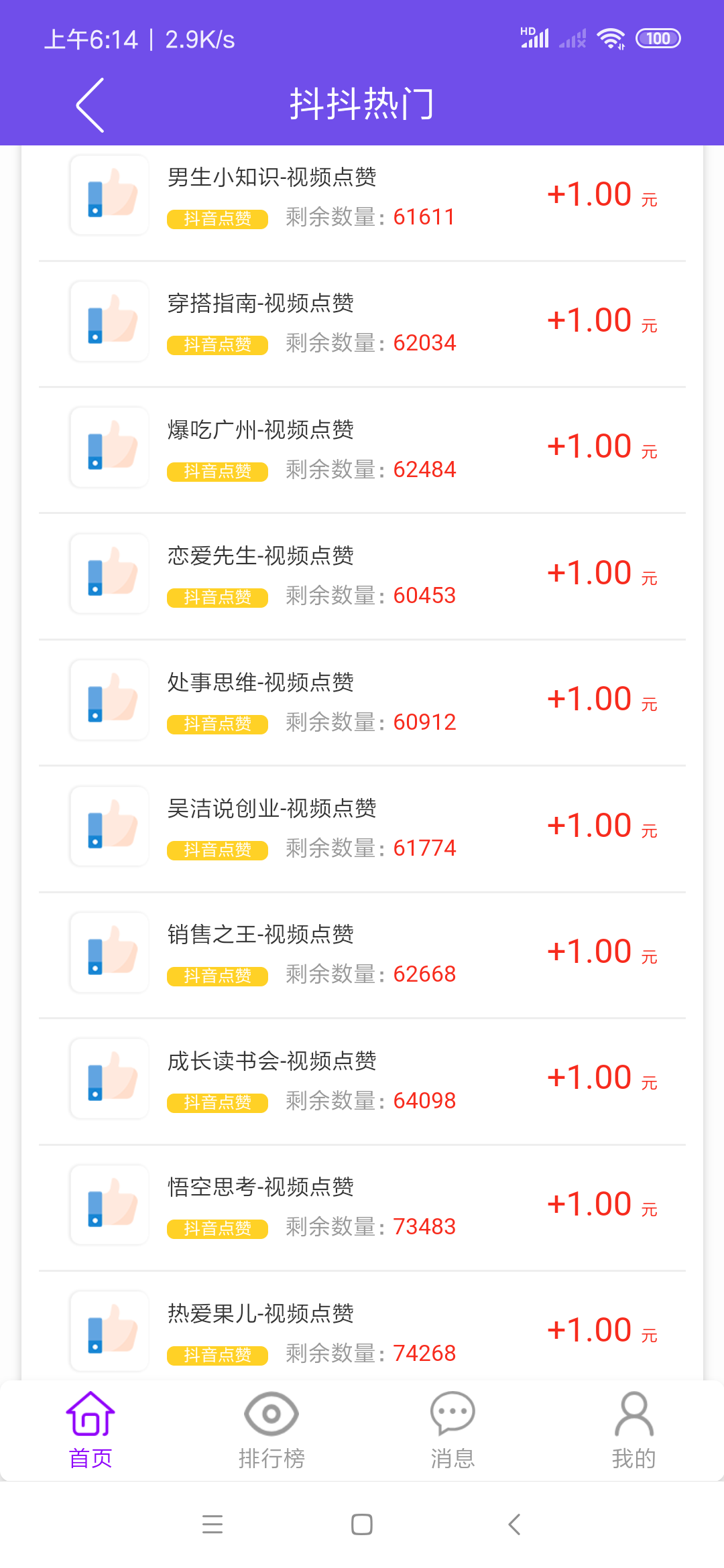Tap thumbs-up icon for 男生小知识 task
Screen dimensions: 724x1568
point(109,195)
